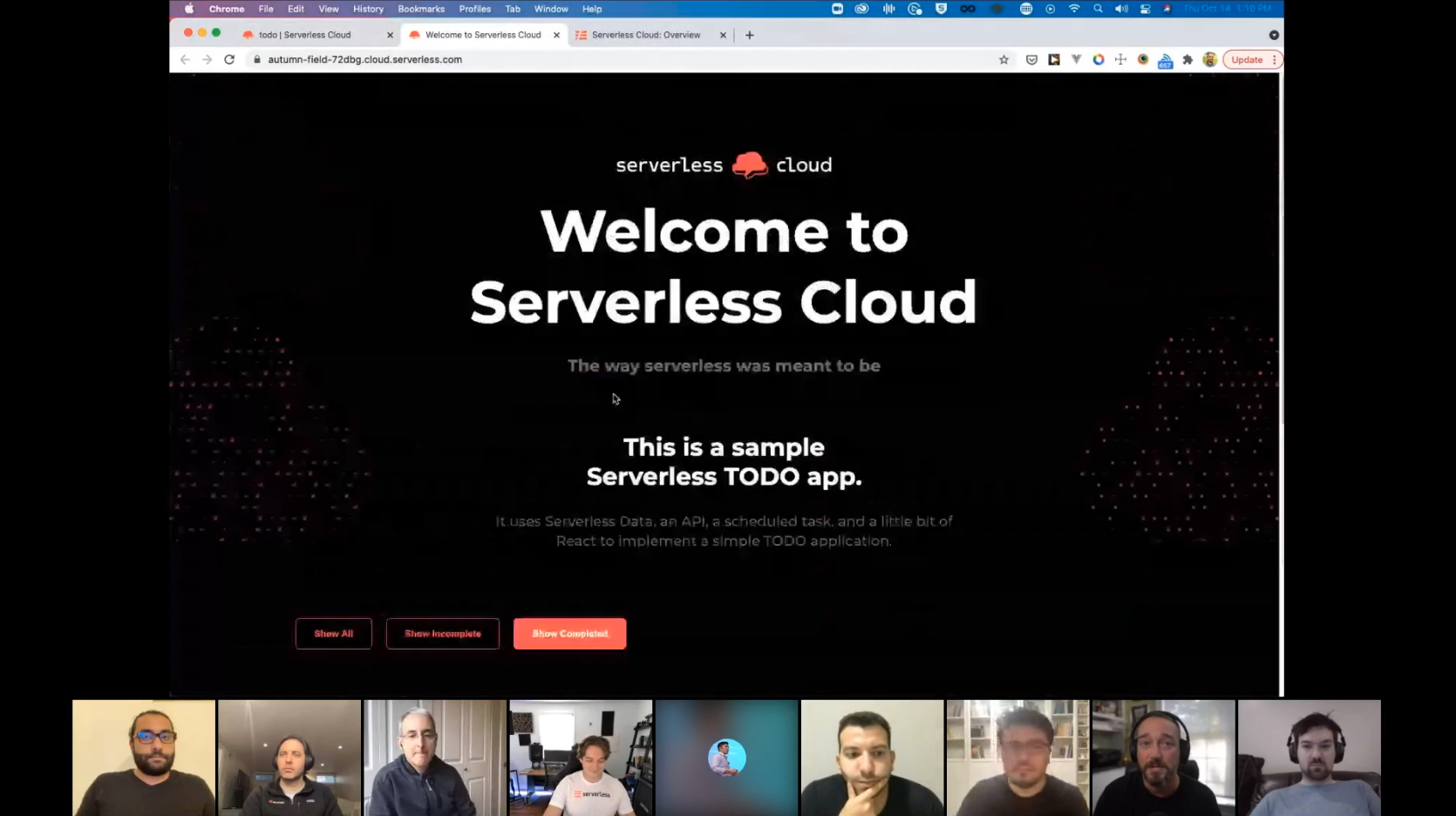Click the Update button in Chrome
This screenshot has width=1456, height=816.
point(1246,60)
